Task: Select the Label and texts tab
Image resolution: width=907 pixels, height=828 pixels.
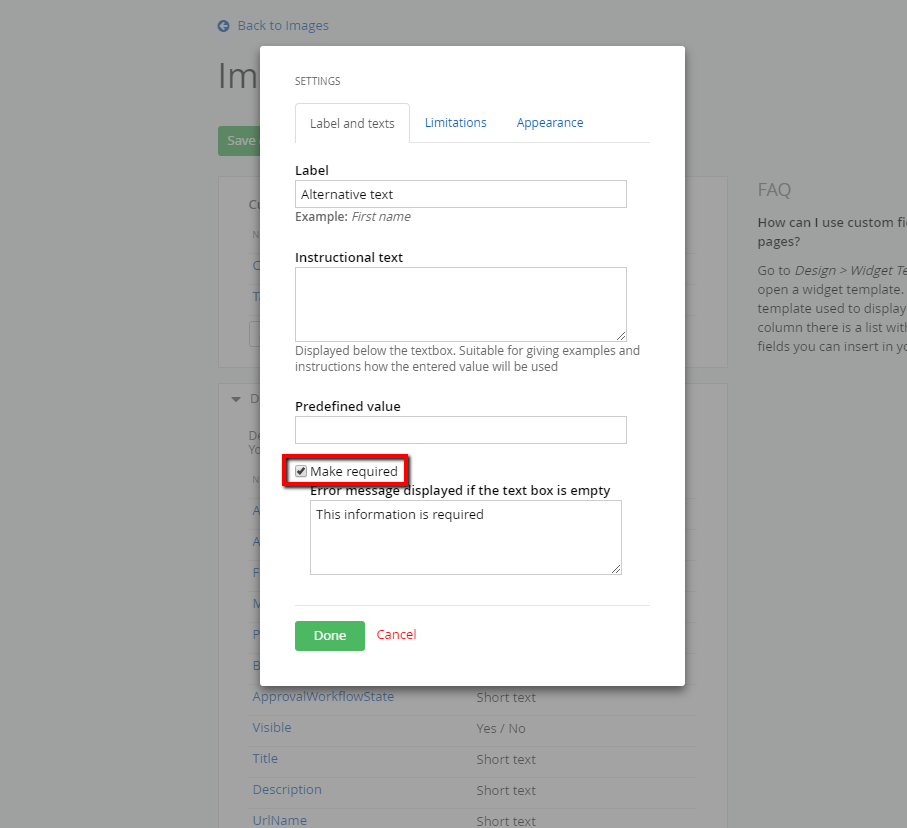Action: (351, 122)
